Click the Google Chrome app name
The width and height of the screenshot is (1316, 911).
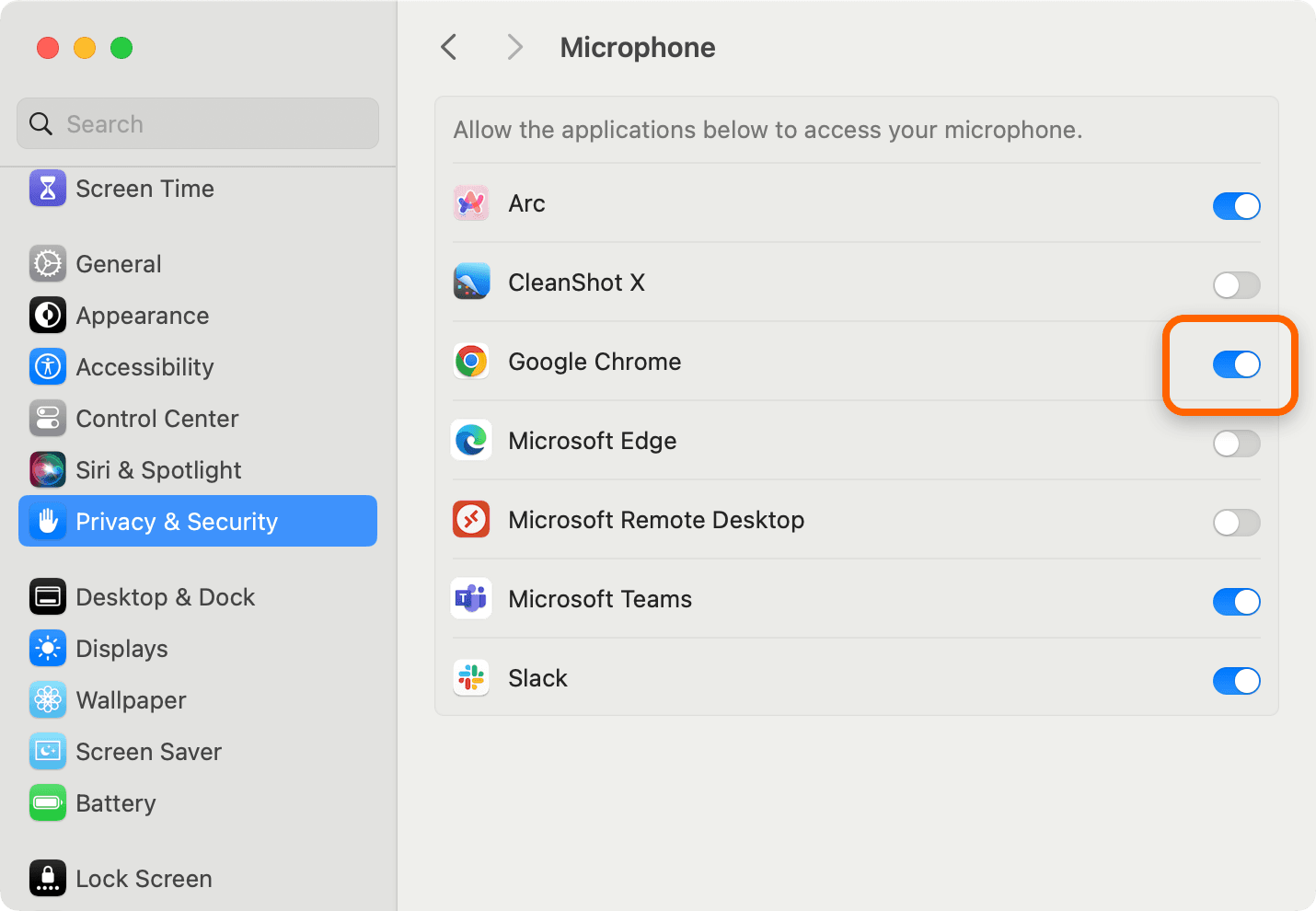595,362
